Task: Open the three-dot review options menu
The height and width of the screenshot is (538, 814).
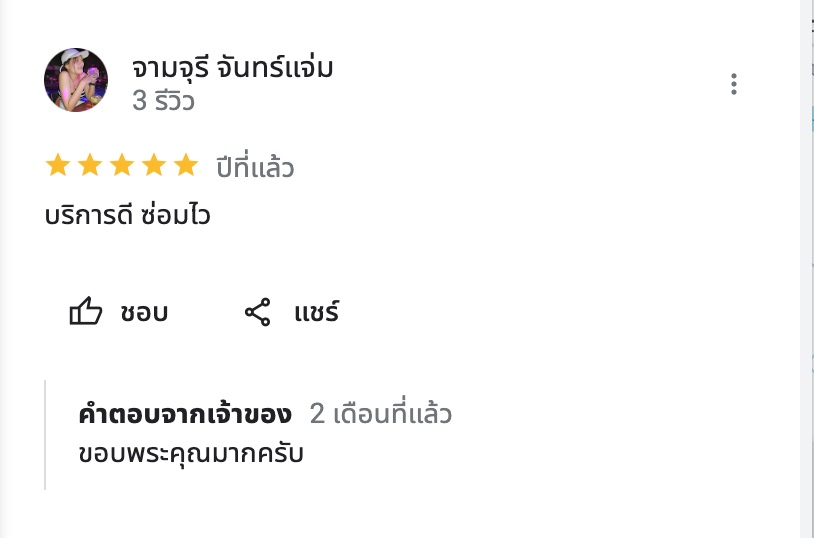Action: tap(734, 84)
